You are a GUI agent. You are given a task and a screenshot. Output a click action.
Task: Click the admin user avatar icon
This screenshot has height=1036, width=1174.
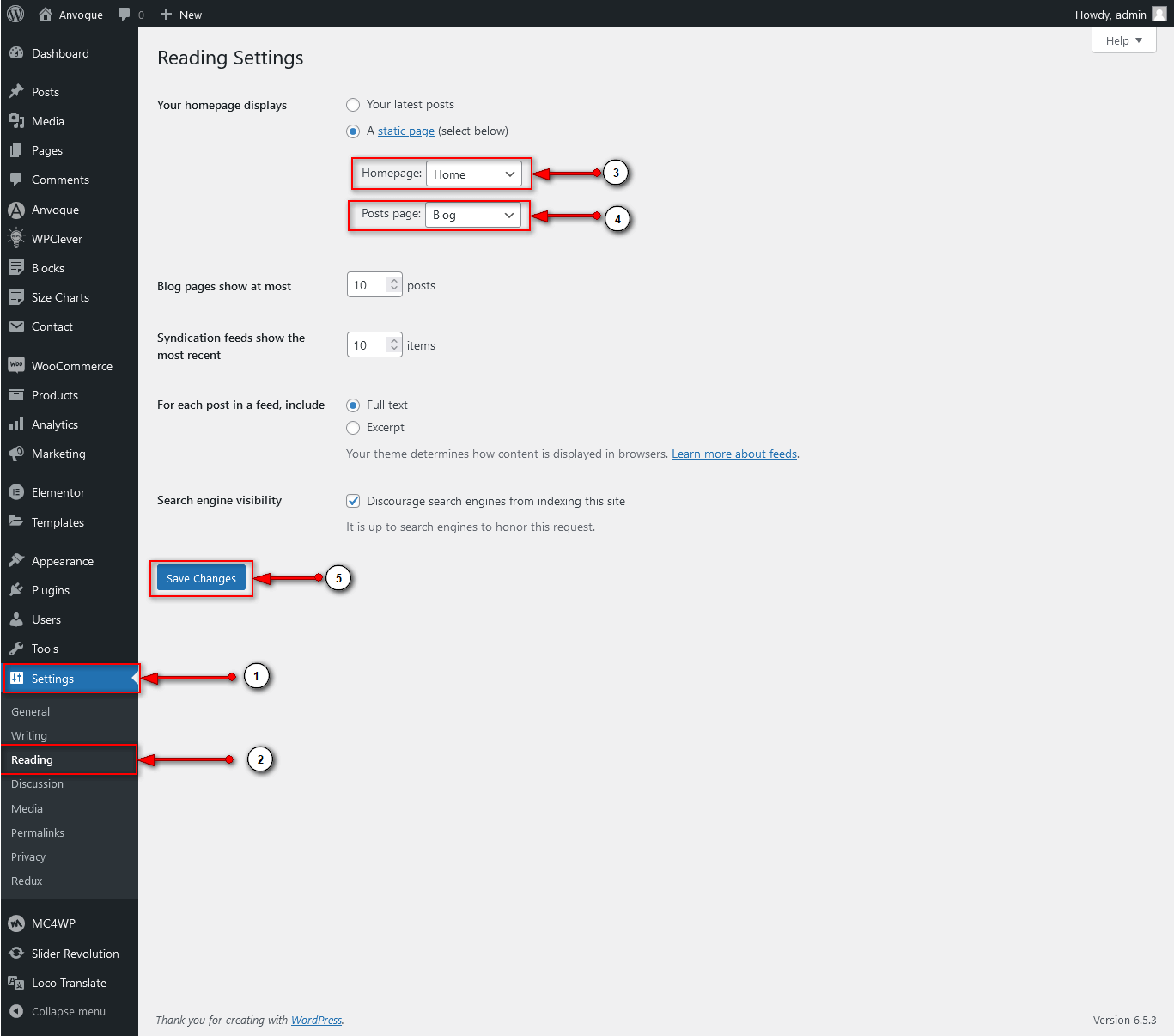click(x=1159, y=15)
